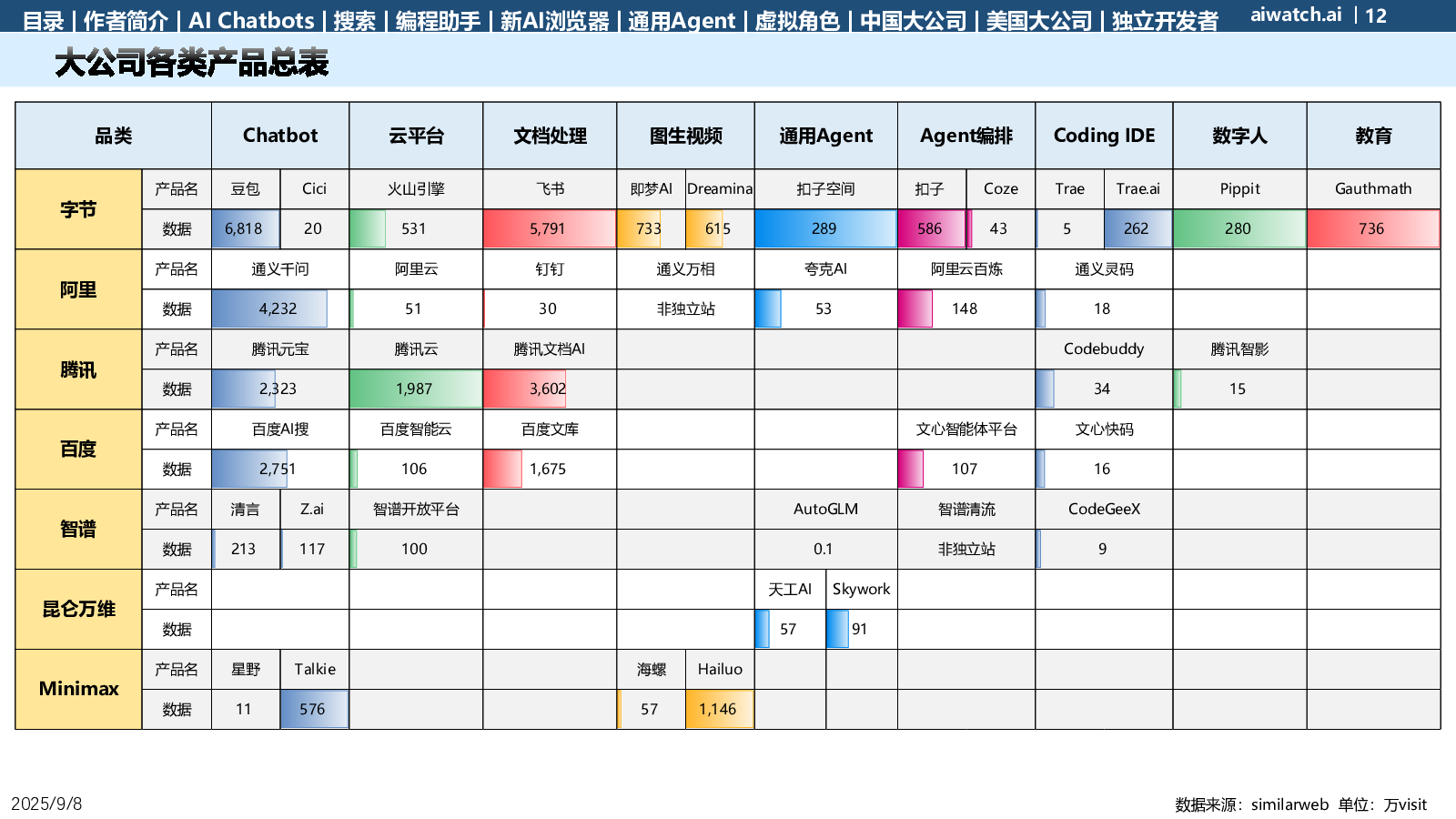Screen dimensions: 1456x819
Task: Click the 通用Agent column header
Action: (825, 136)
